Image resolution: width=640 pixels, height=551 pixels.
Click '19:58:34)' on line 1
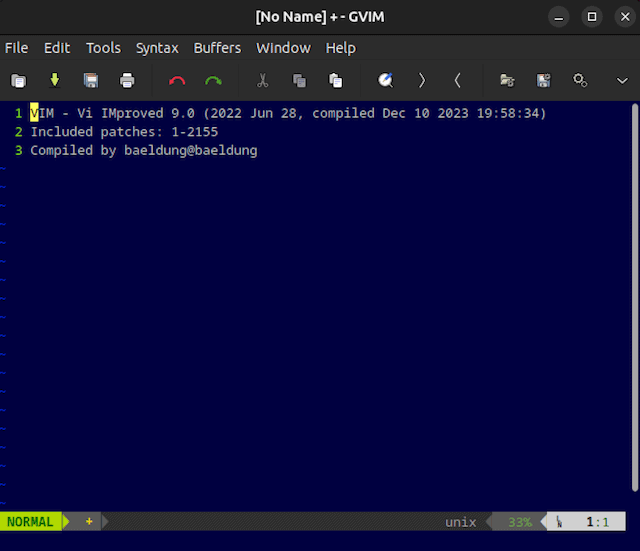(x=511, y=113)
